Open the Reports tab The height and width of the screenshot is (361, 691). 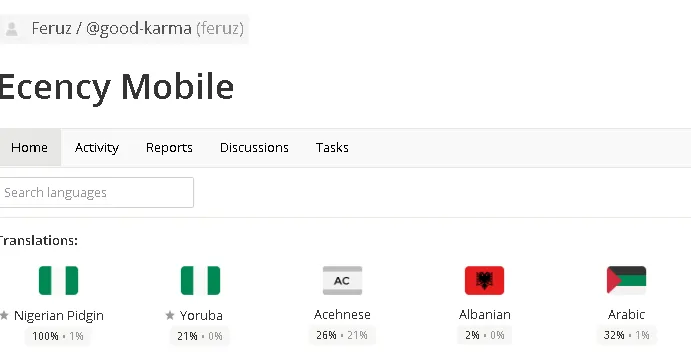(169, 148)
